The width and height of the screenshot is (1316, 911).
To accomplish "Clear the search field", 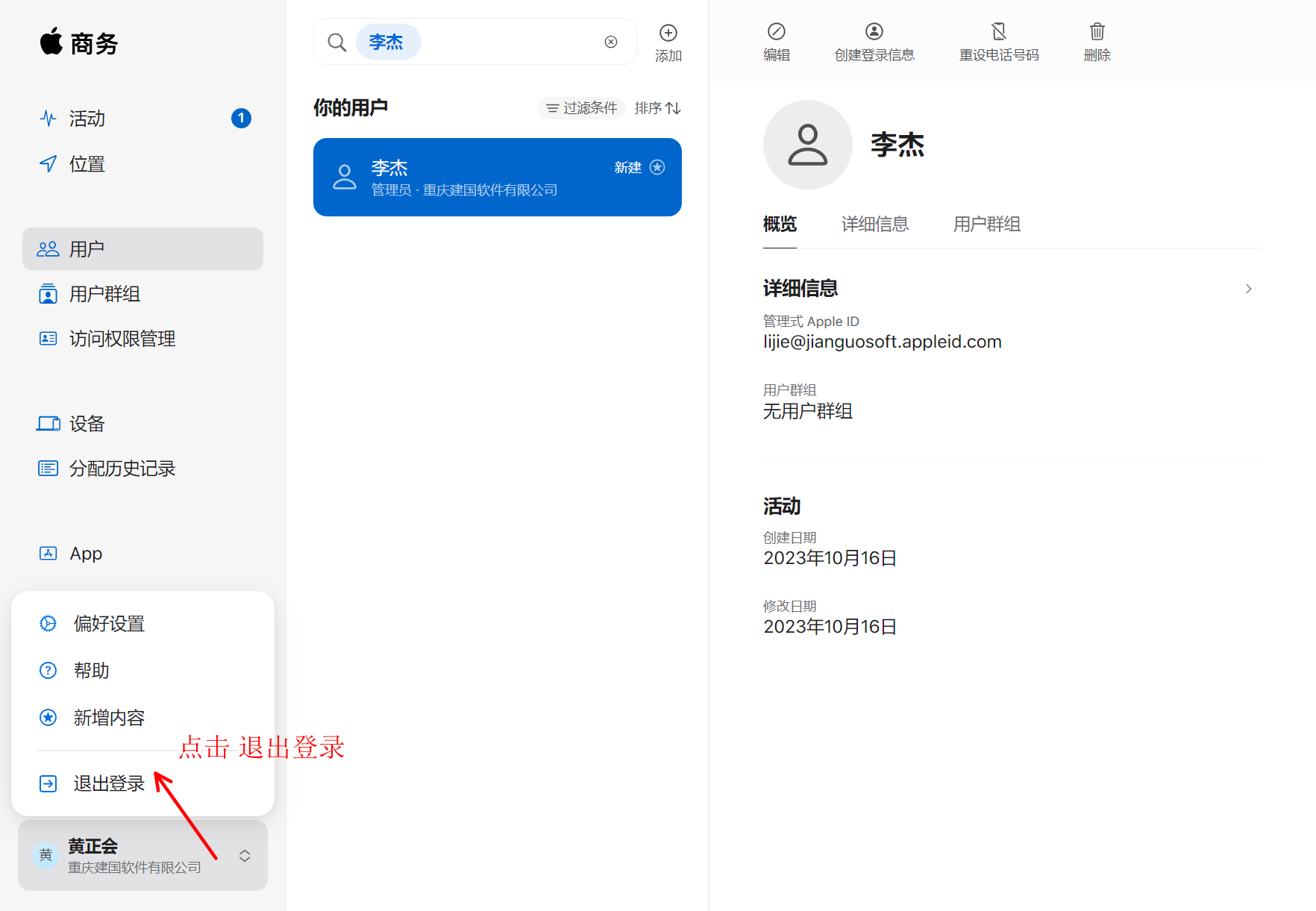I will click(611, 42).
